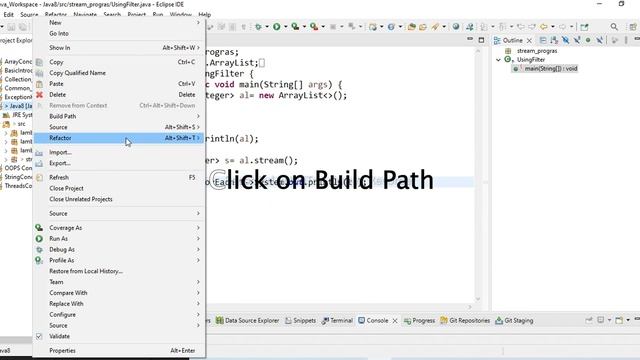The width and height of the screenshot is (640, 360).
Task: Choose Import... in the context menu
Action: [x=119, y=152]
